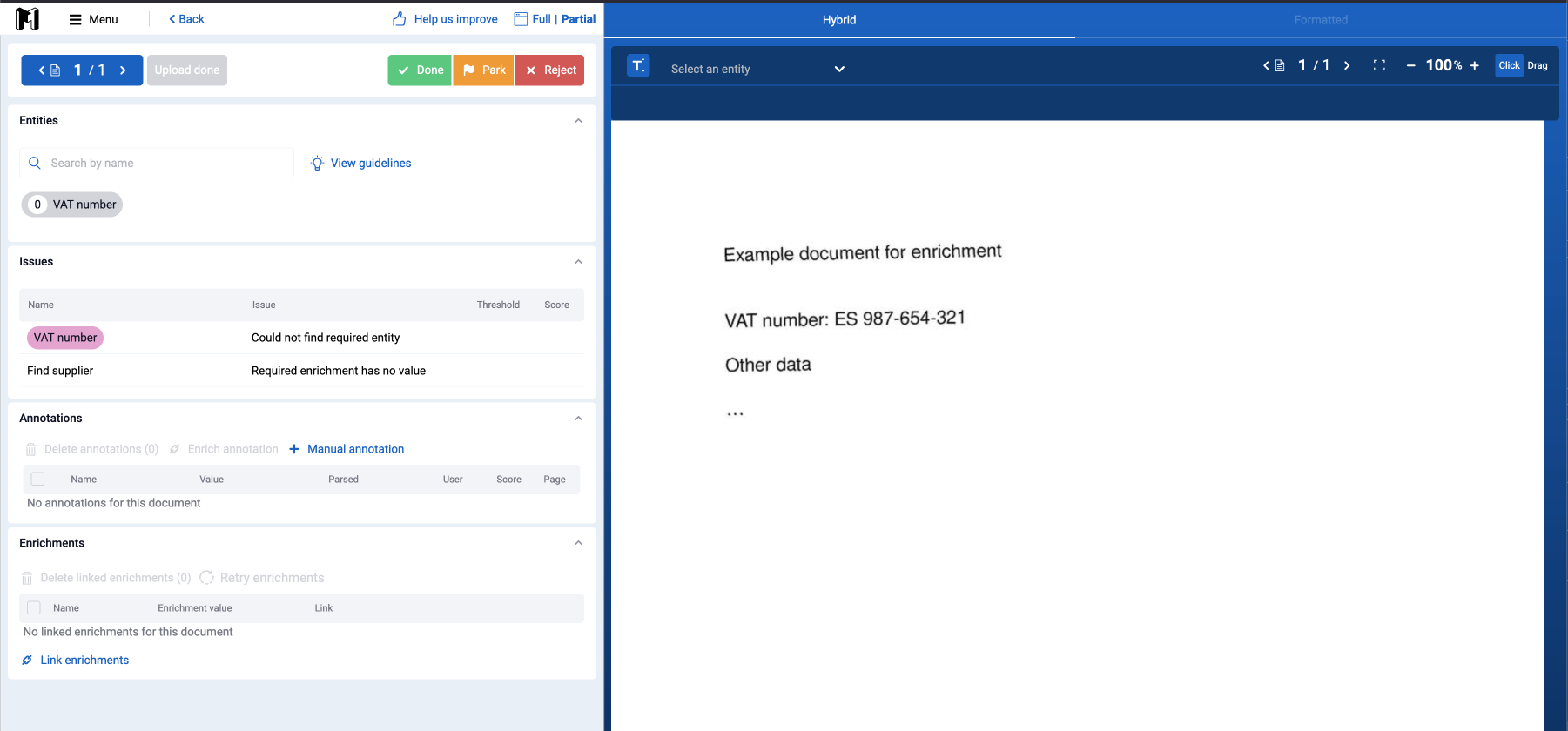Screen dimensions: 1568x731
Task: Select the Find supplier issue row
Action: (301, 371)
